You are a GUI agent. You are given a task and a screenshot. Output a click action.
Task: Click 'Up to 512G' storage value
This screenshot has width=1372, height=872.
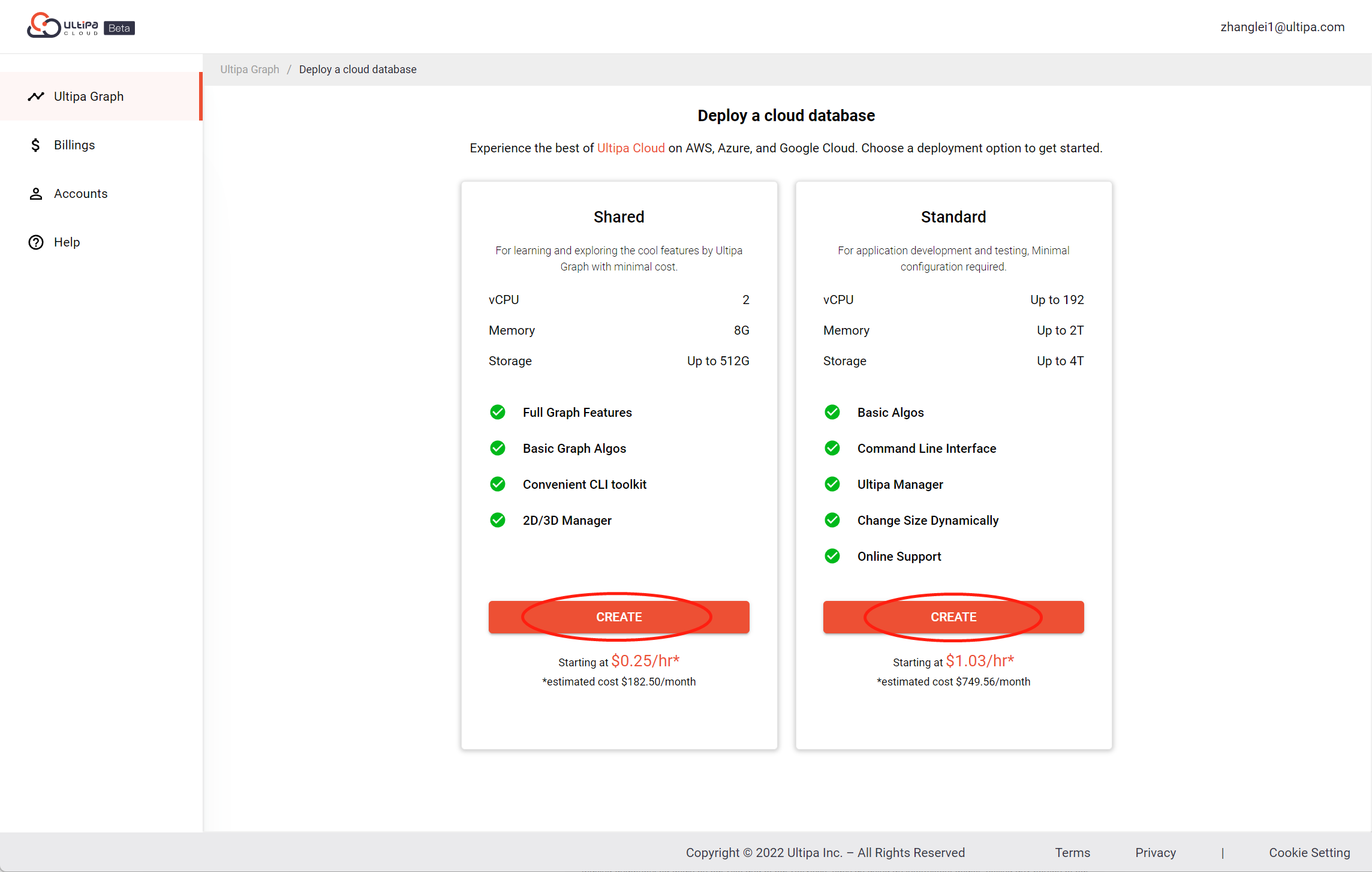pos(718,361)
